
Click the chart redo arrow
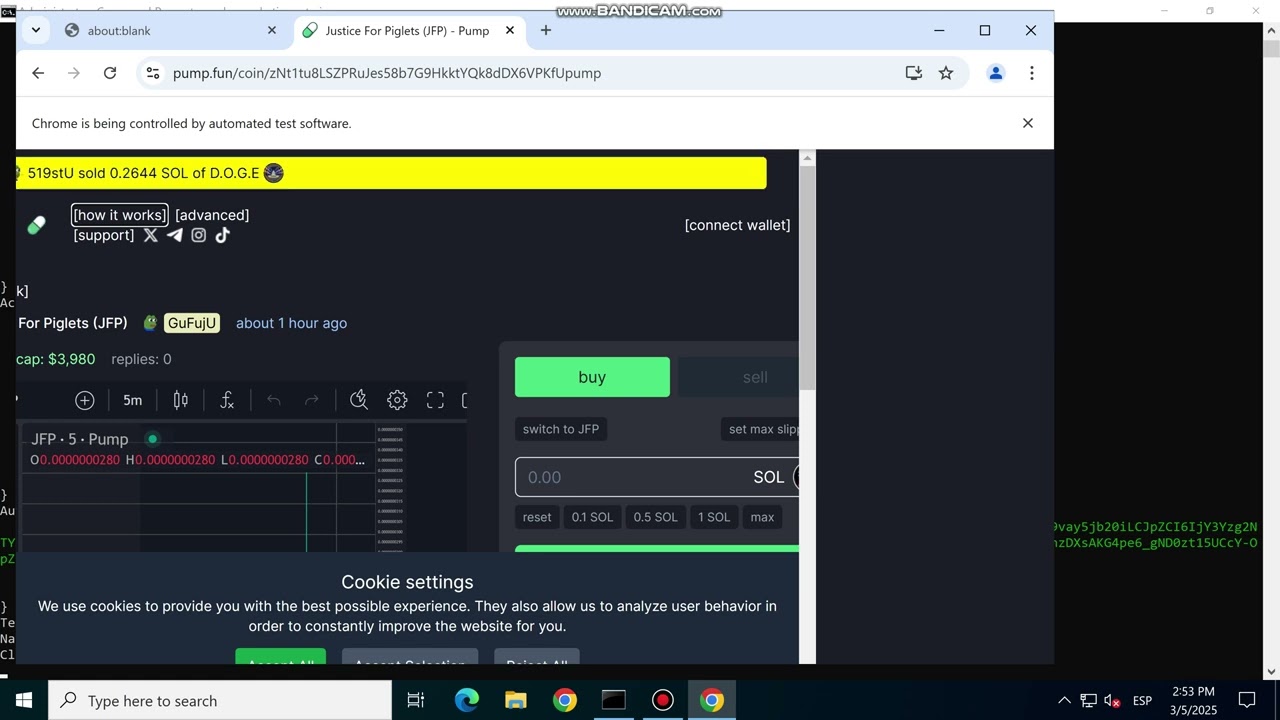312,400
